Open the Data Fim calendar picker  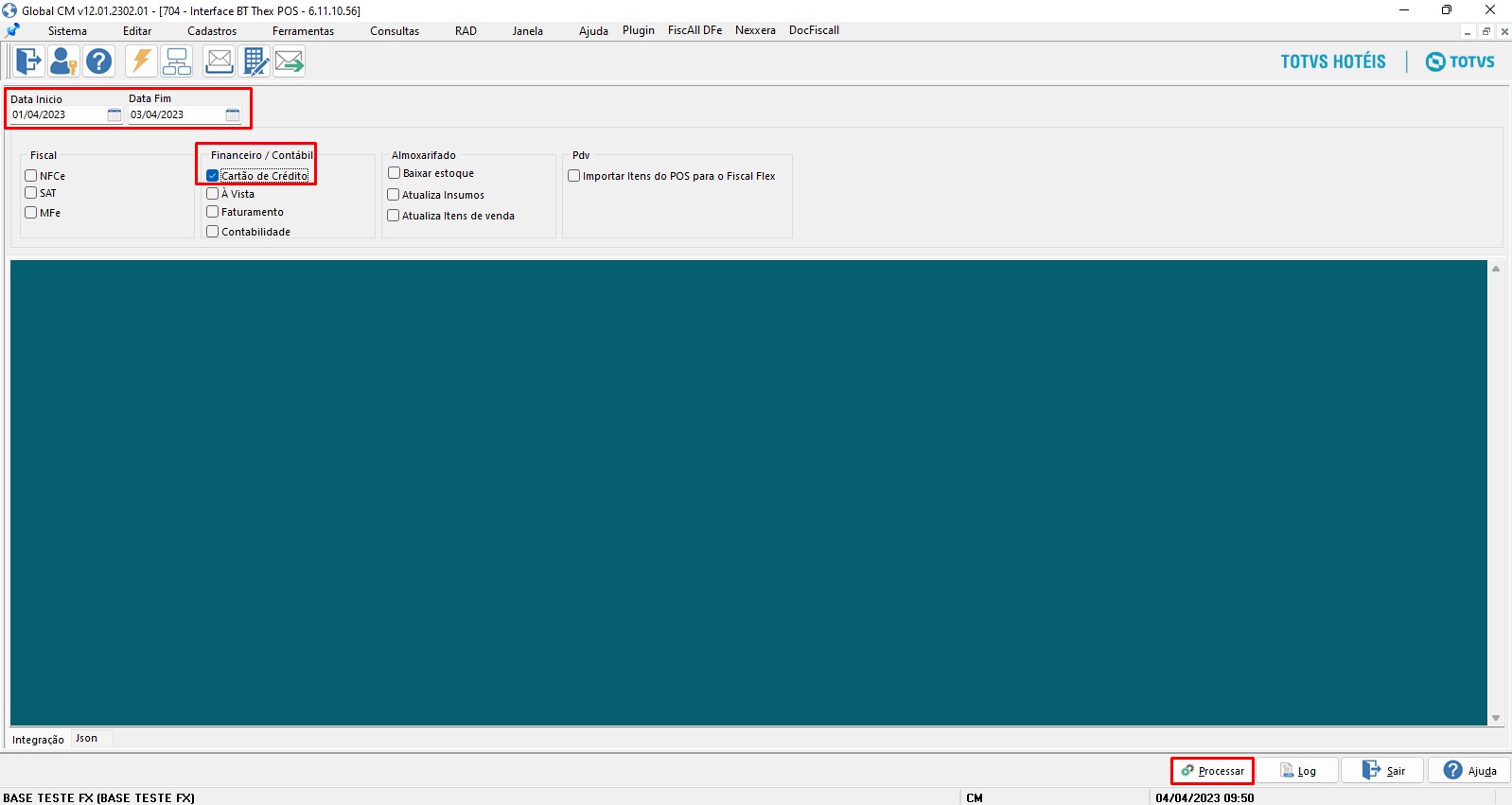(233, 114)
